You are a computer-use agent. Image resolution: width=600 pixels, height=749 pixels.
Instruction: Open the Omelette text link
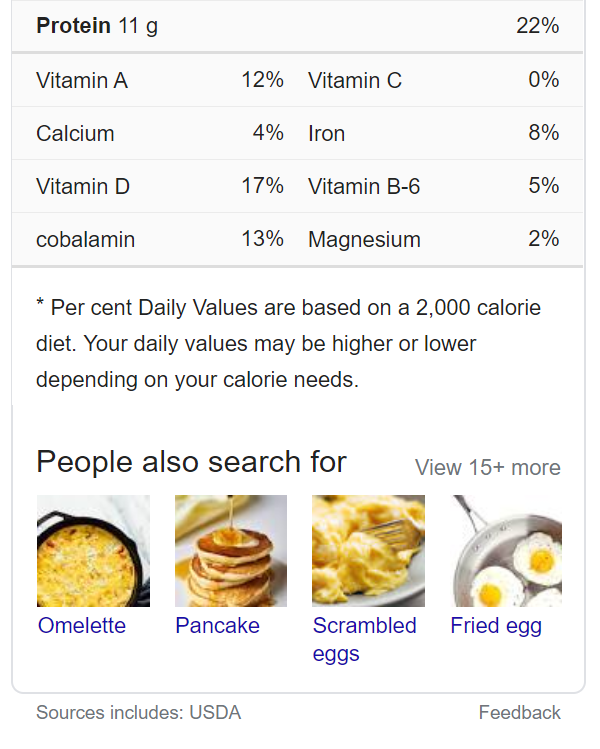[82, 626]
